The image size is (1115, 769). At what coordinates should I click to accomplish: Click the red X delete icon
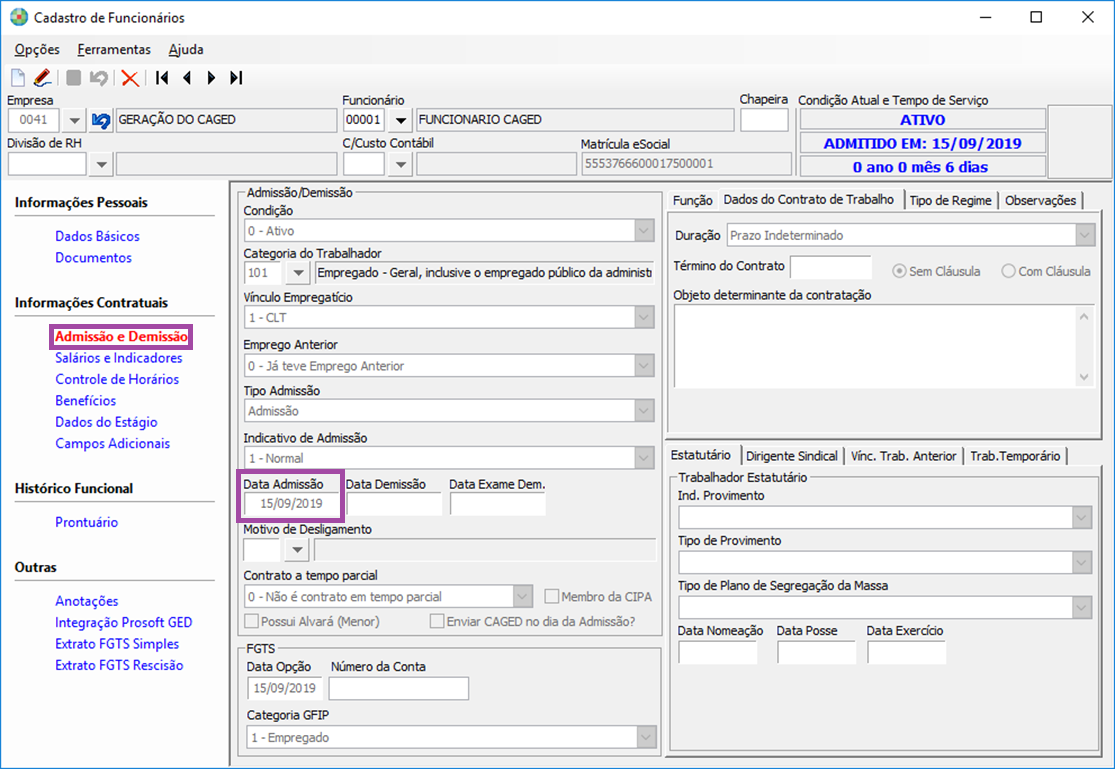point(129,78)
